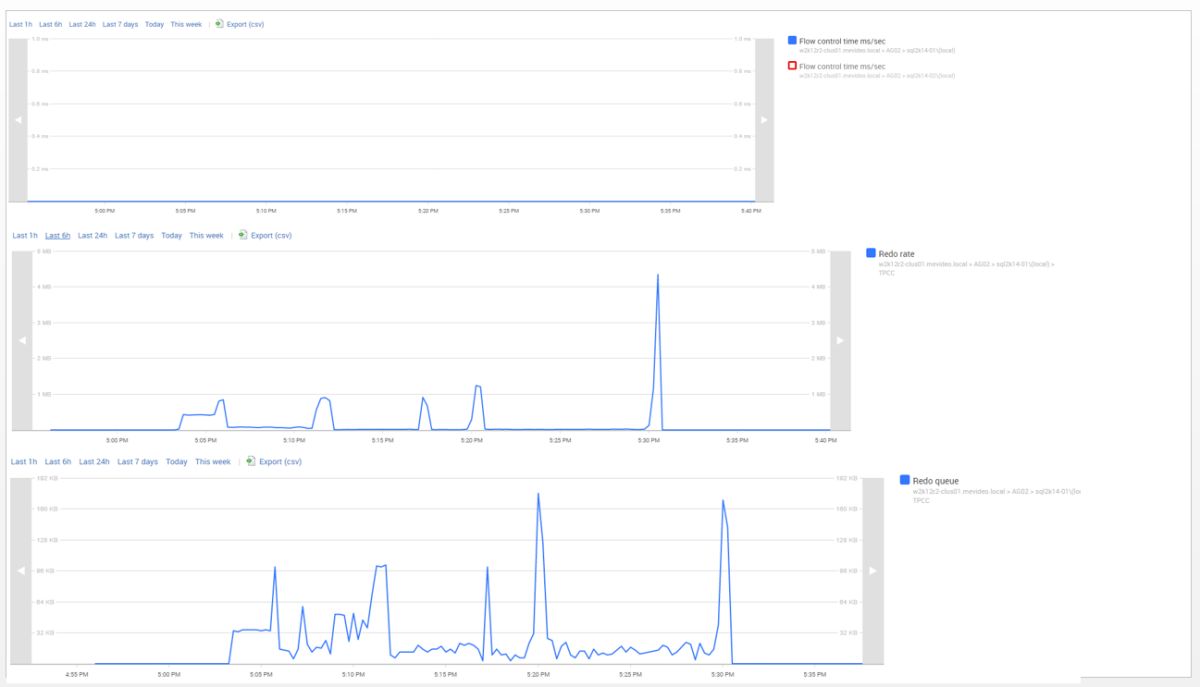The image size is (1200, 687).
Task: Select This week for the Redo rate chart
Action: click(x=207, y=236)
